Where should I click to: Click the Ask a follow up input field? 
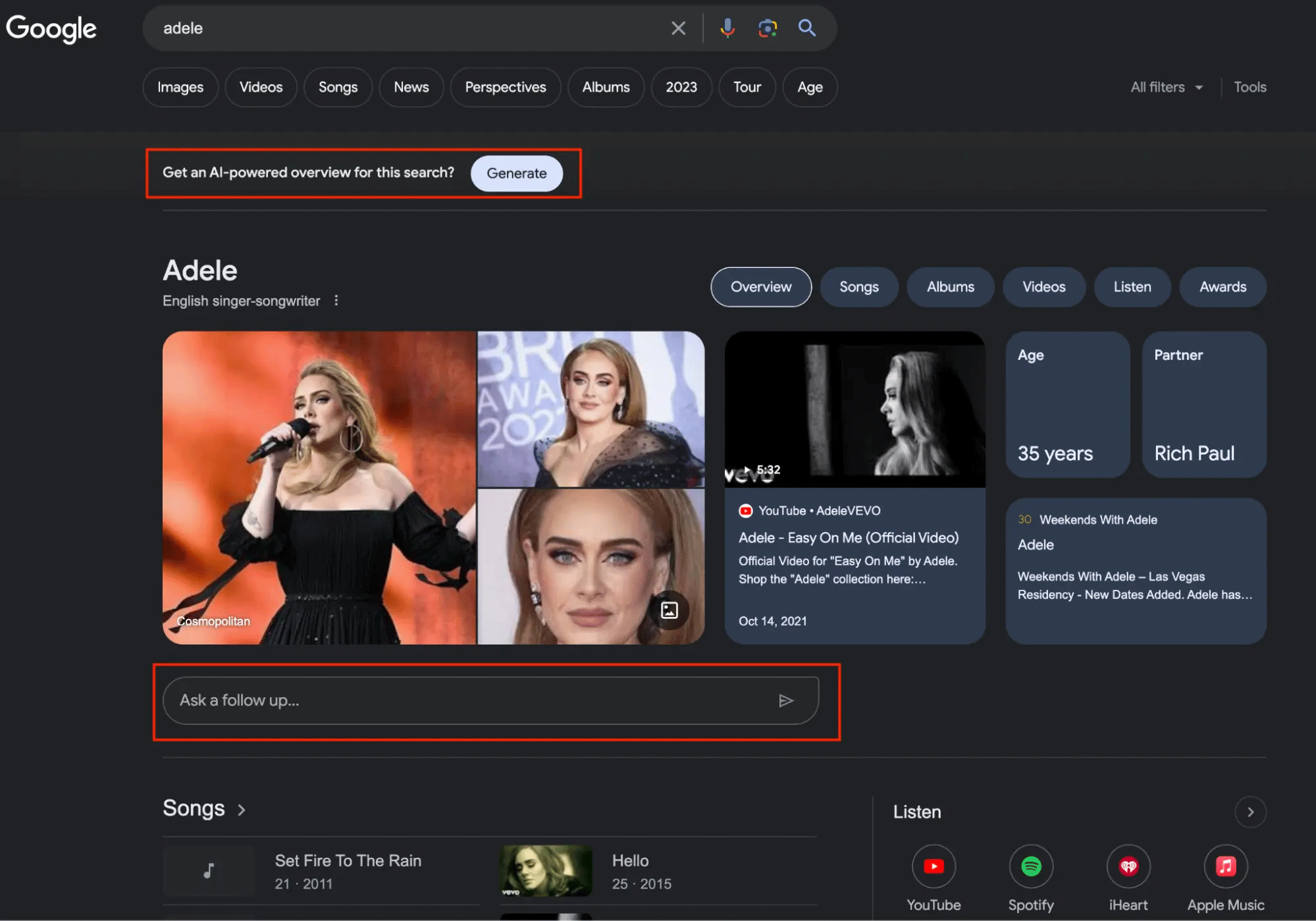coord(490,700)
